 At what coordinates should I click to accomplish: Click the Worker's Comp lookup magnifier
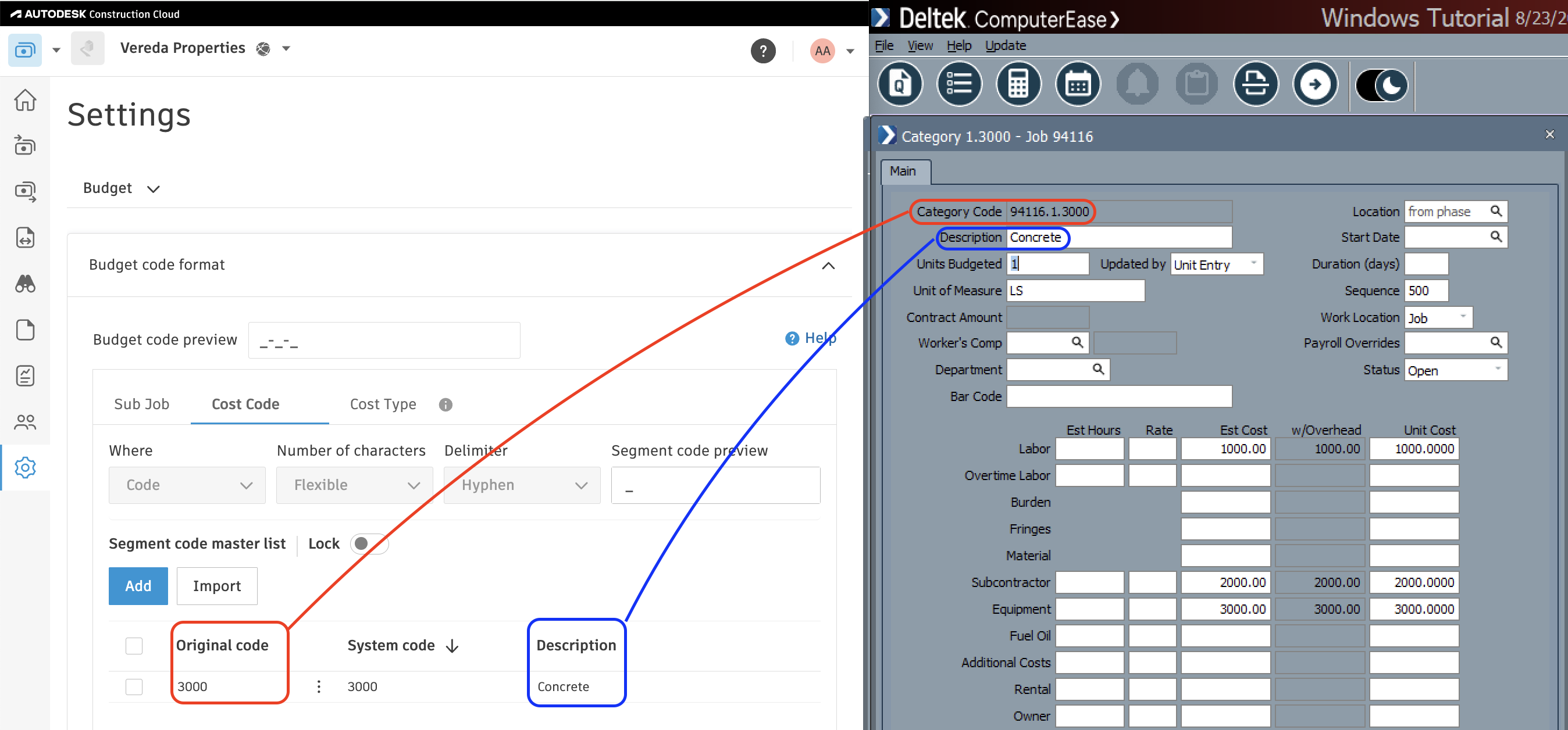coord(1077,342)
